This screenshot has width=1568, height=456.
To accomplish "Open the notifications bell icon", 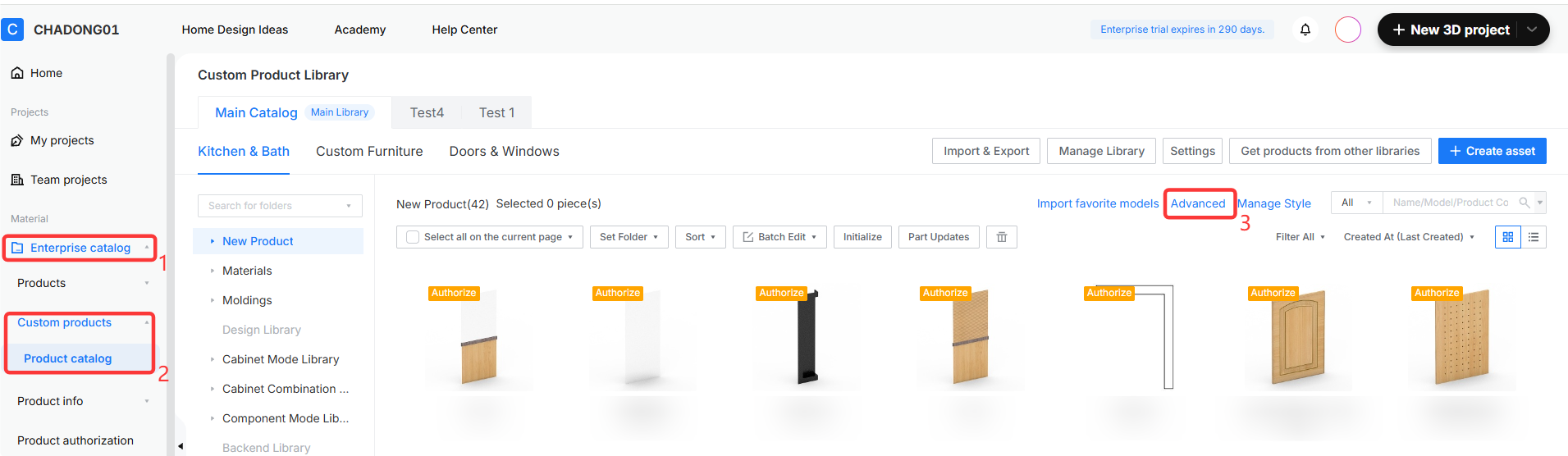I will coord(1305,30).
